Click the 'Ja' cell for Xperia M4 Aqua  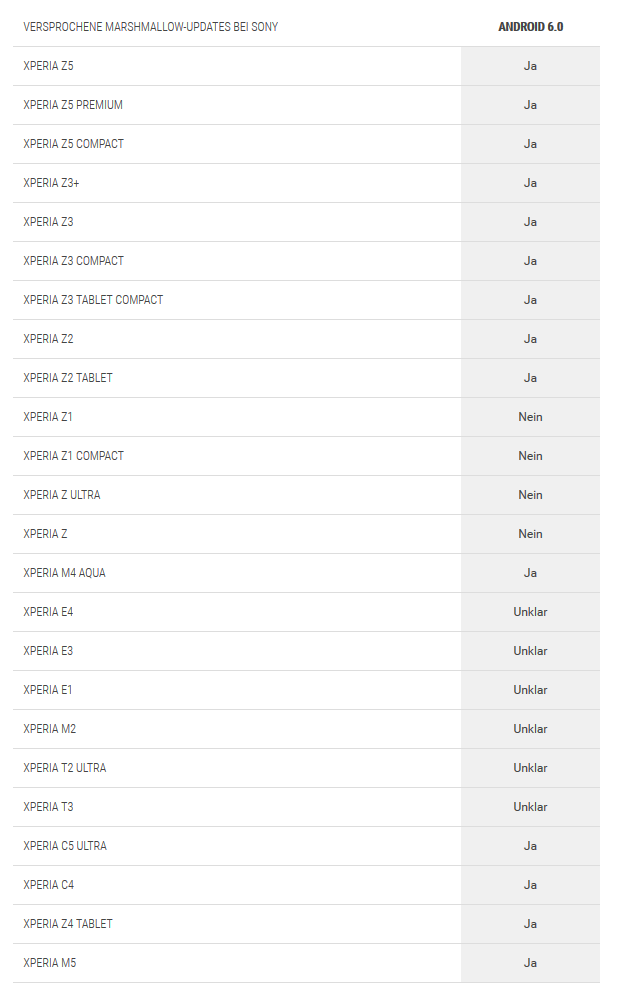pyautogui.click(x=530, y=573)
